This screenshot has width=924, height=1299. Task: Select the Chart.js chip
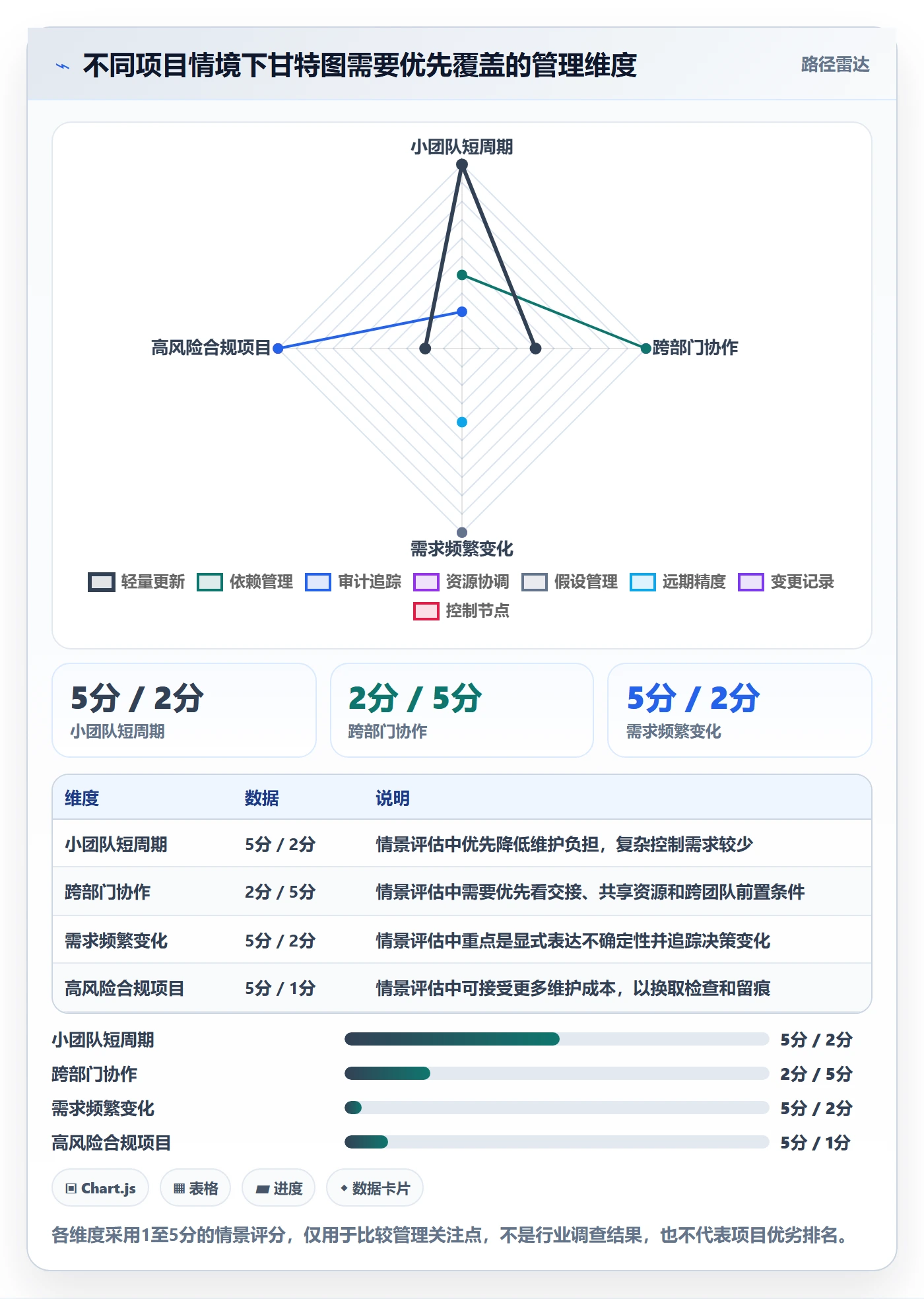click(100, 1188)
